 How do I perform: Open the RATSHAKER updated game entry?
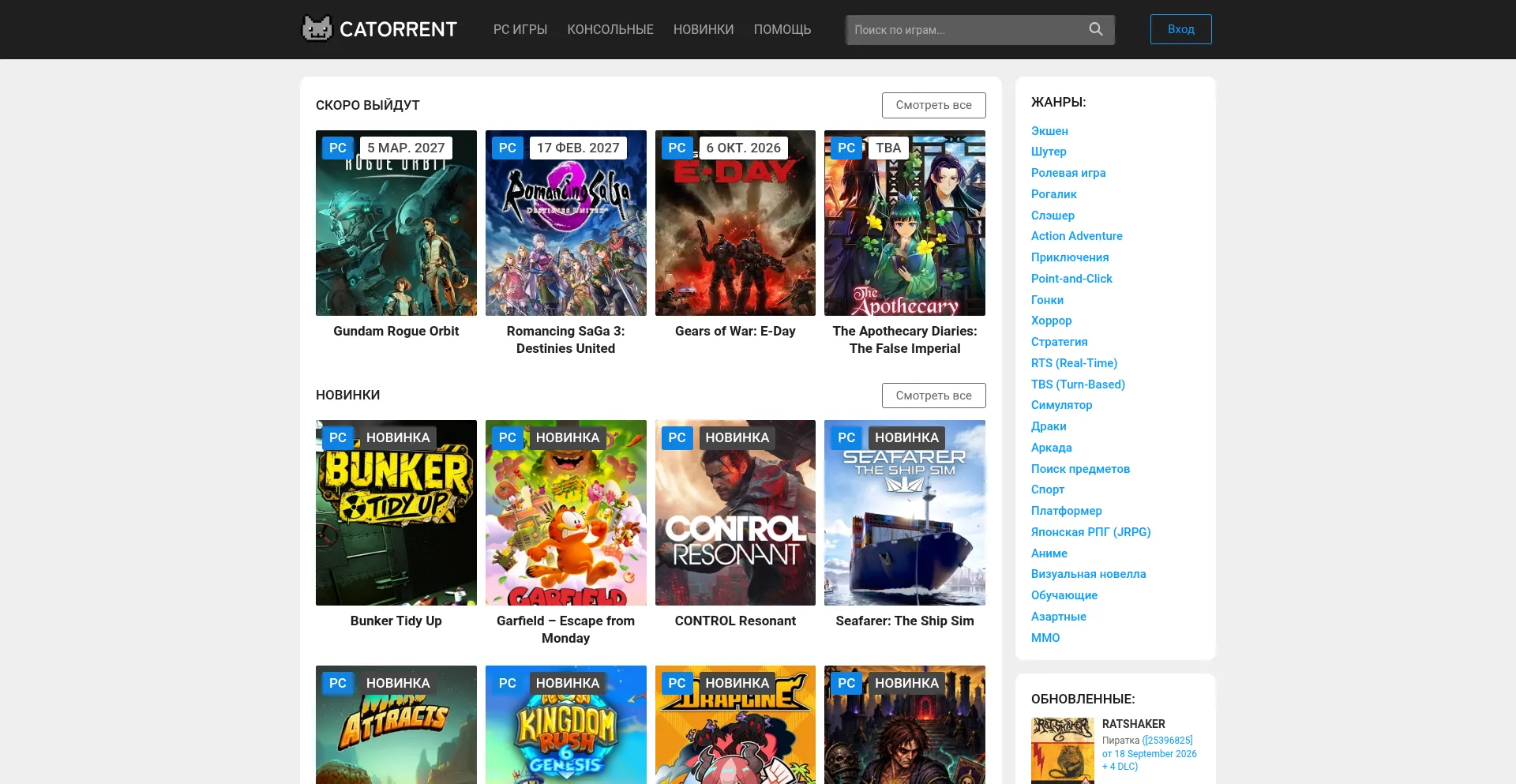(x=1134, y=724)
